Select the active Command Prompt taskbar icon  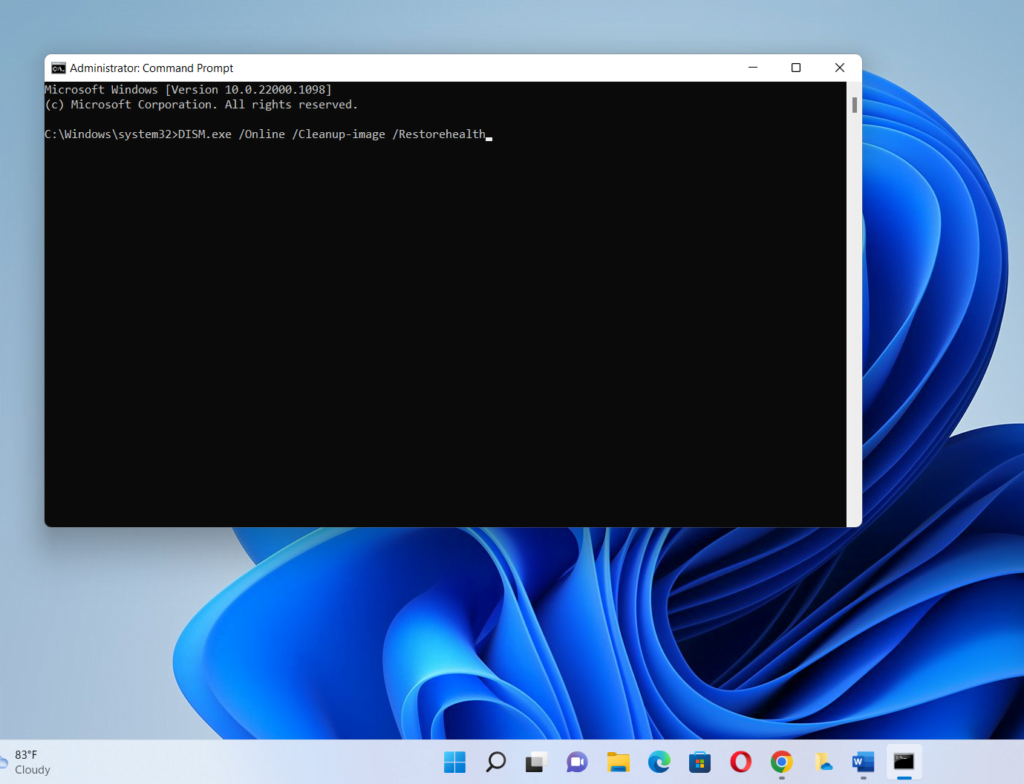(x=905, y=762)
